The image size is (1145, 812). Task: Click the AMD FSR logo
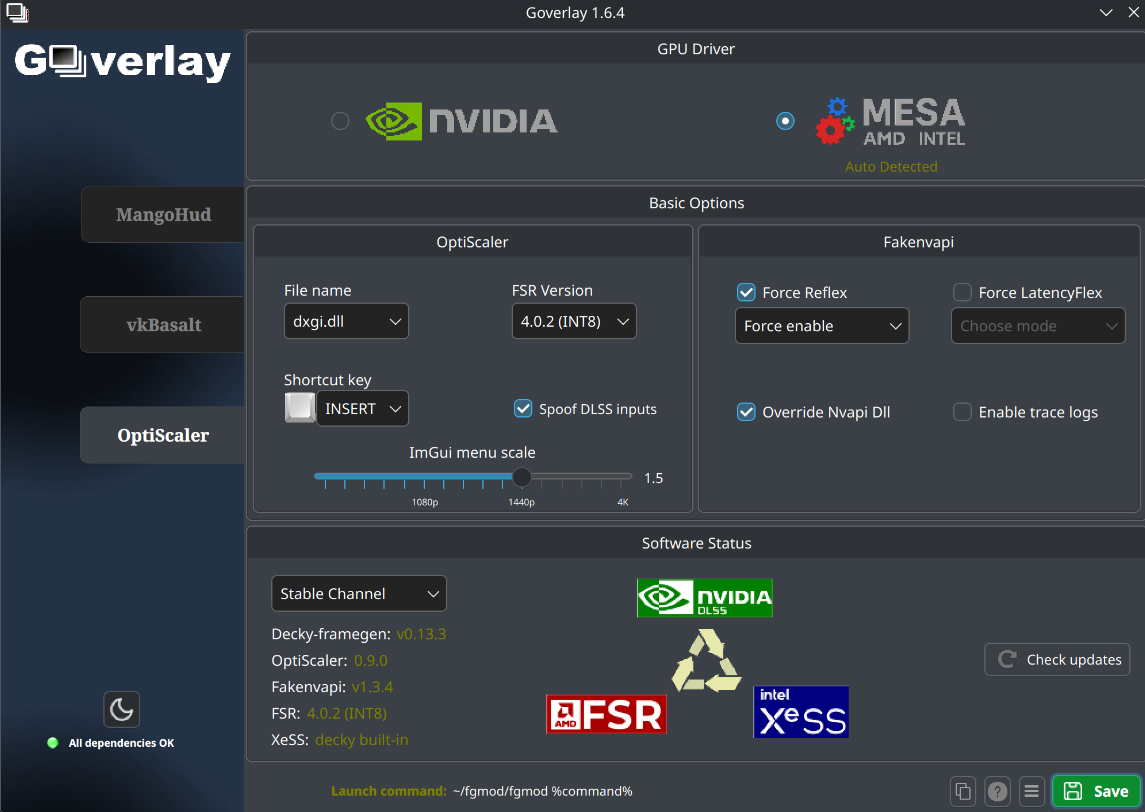tap(606, 714)
